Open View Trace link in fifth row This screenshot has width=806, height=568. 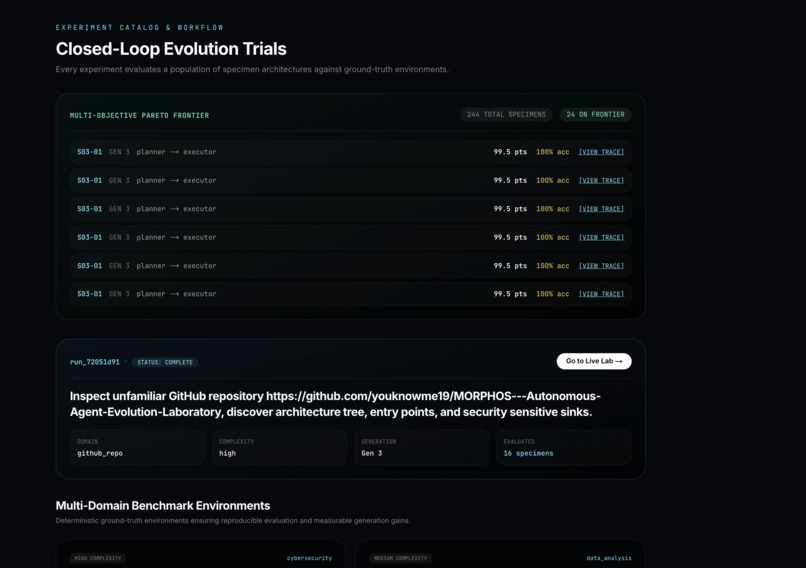point(601,266)
